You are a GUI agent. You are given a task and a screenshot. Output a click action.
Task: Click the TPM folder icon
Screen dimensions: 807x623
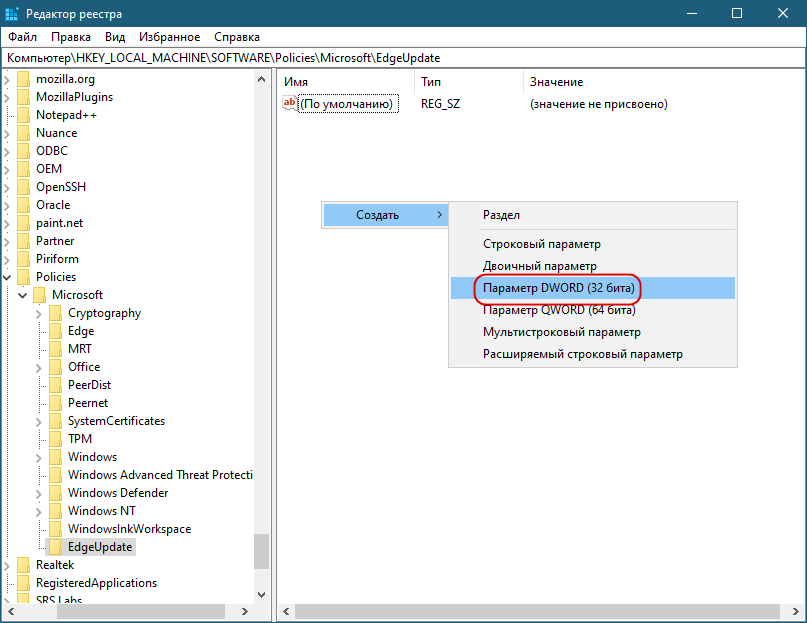pyautogui.click(x=55, y=439)
